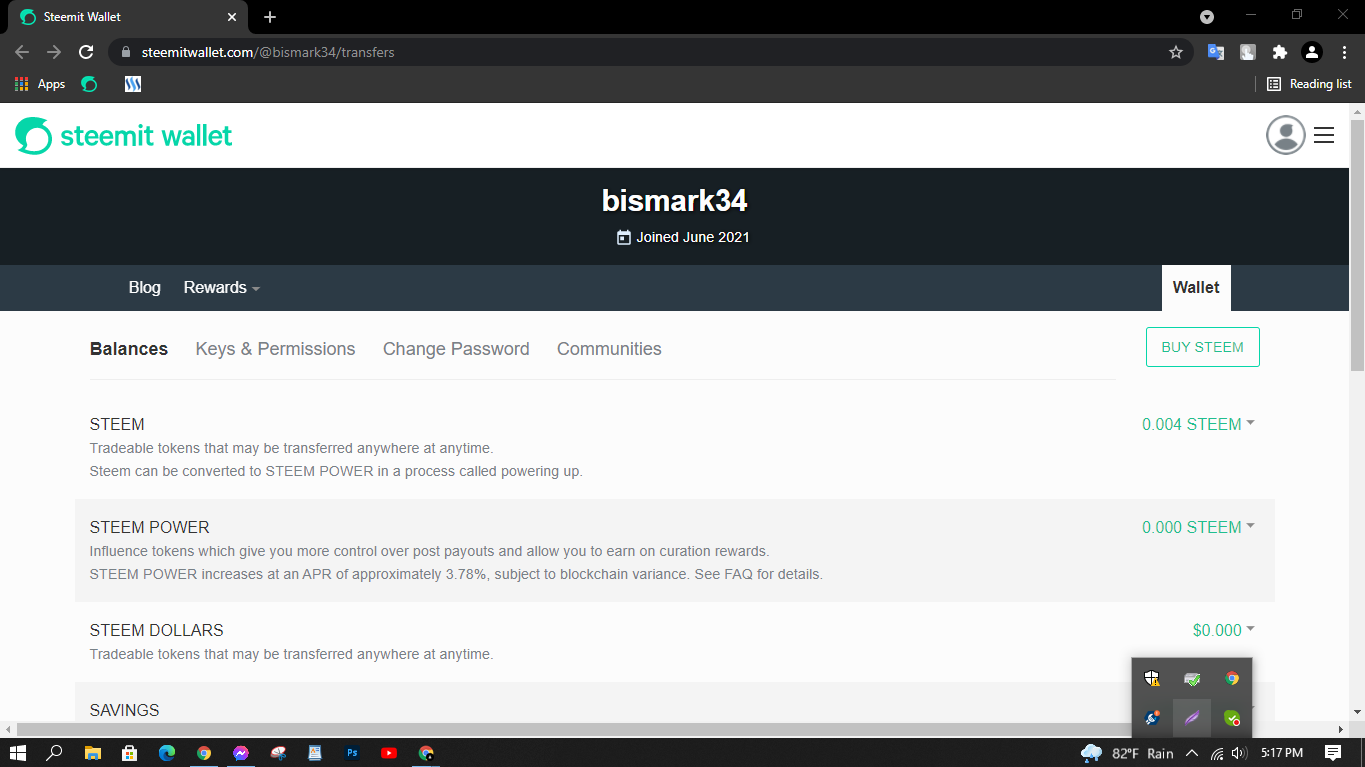Open Photoshop from the taskbar
The width and height of the screenshot is (1365, 767).
(x=352, y=753)
